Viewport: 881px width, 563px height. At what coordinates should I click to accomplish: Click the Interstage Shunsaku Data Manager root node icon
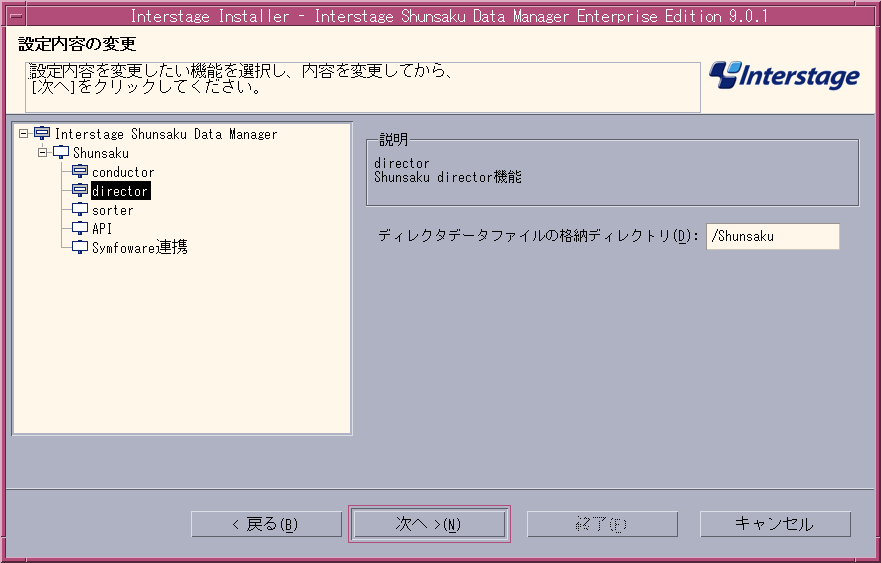click(x=42, y=134)
